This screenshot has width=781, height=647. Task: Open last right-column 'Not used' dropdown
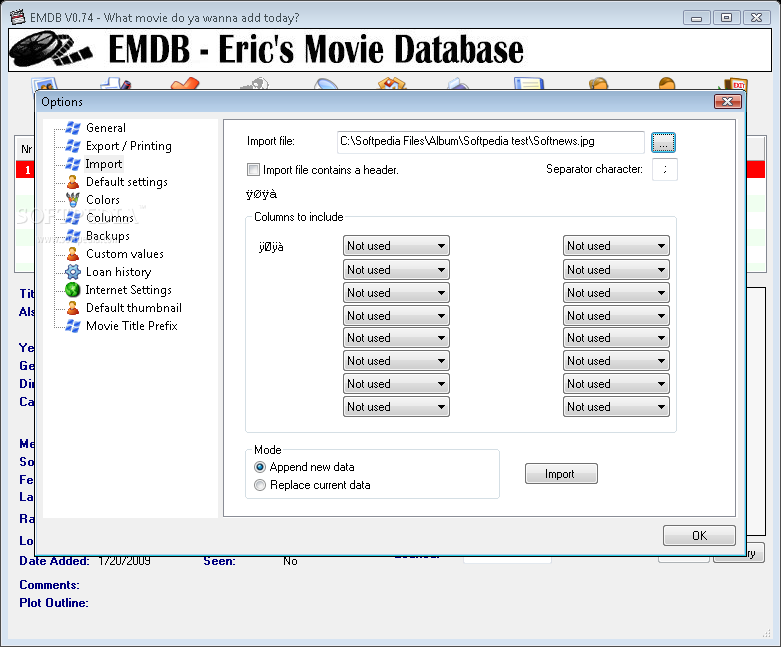(x=616, y=407)
